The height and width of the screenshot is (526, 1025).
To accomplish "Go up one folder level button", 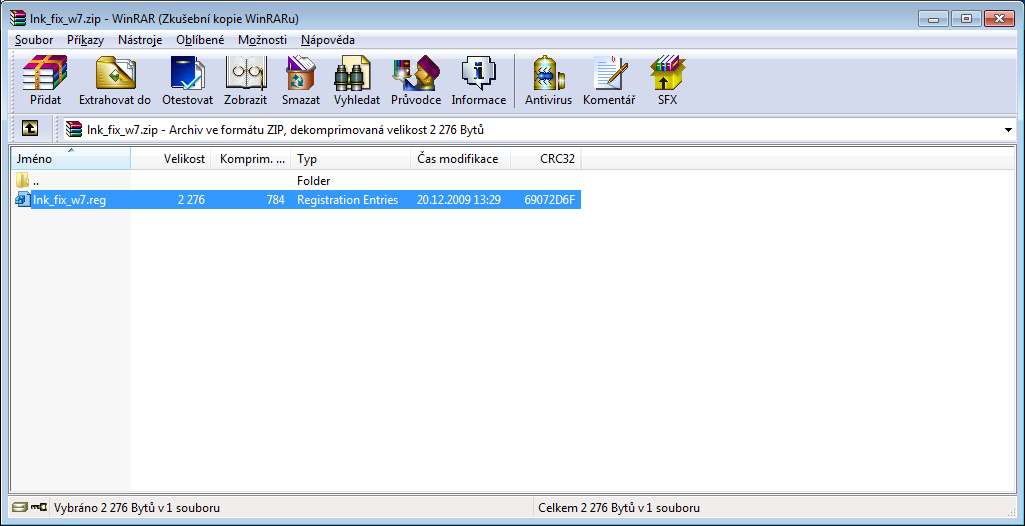I will click(x=29, y=129).
